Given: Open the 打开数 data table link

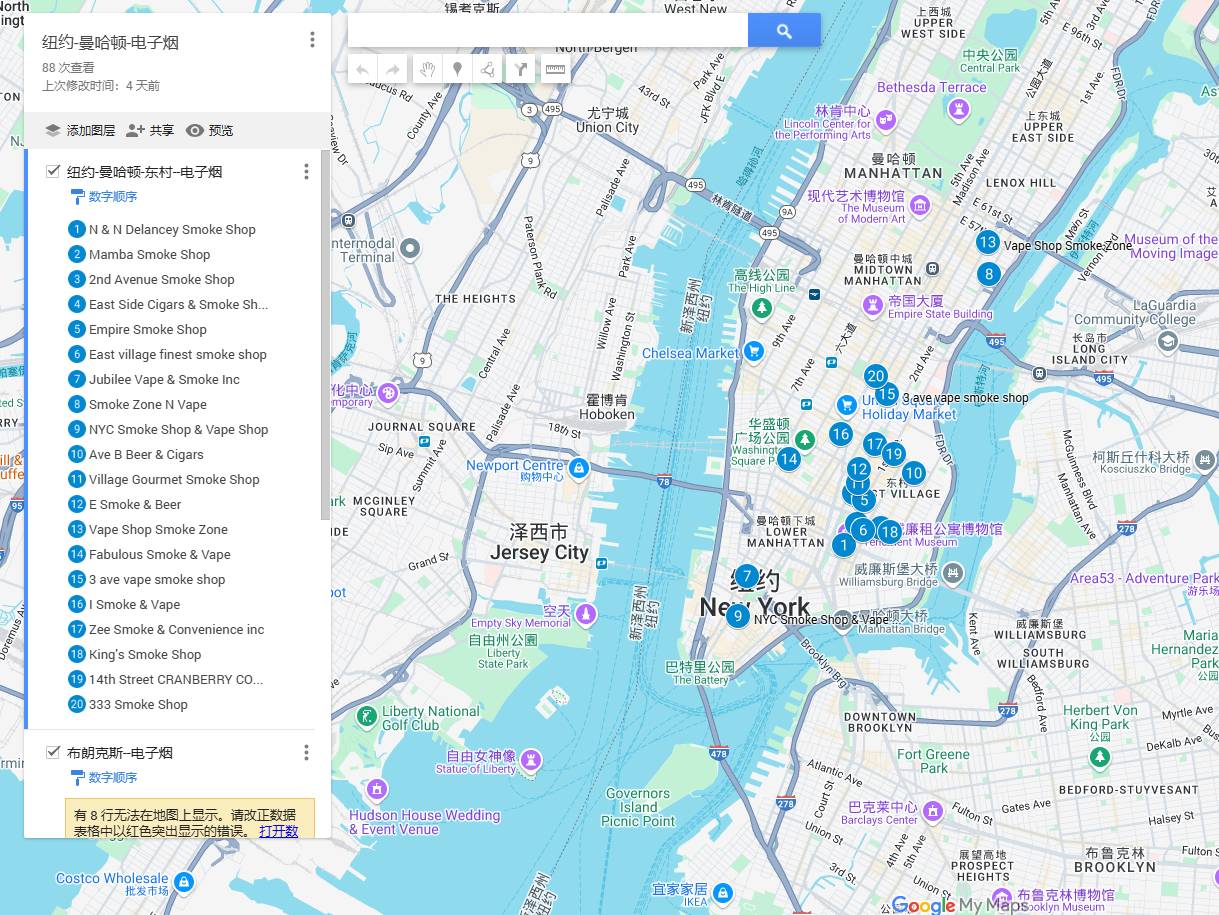Looking at the screenshot, I should point(278,831).
